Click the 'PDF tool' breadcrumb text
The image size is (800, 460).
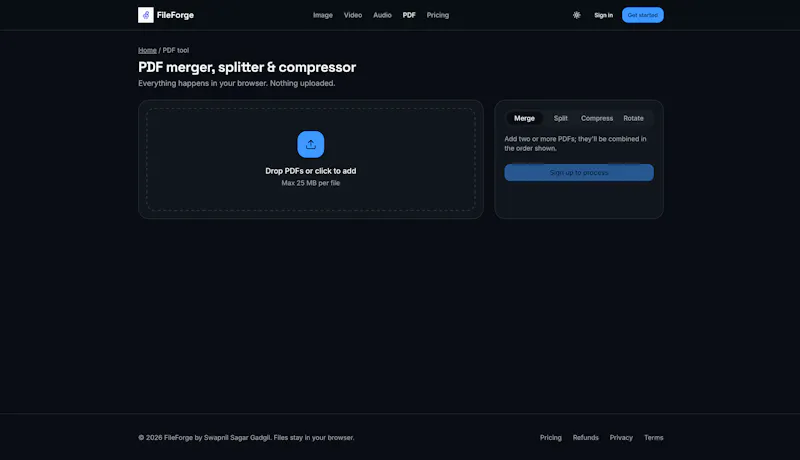pyautogui.click(x=176, y=50)
